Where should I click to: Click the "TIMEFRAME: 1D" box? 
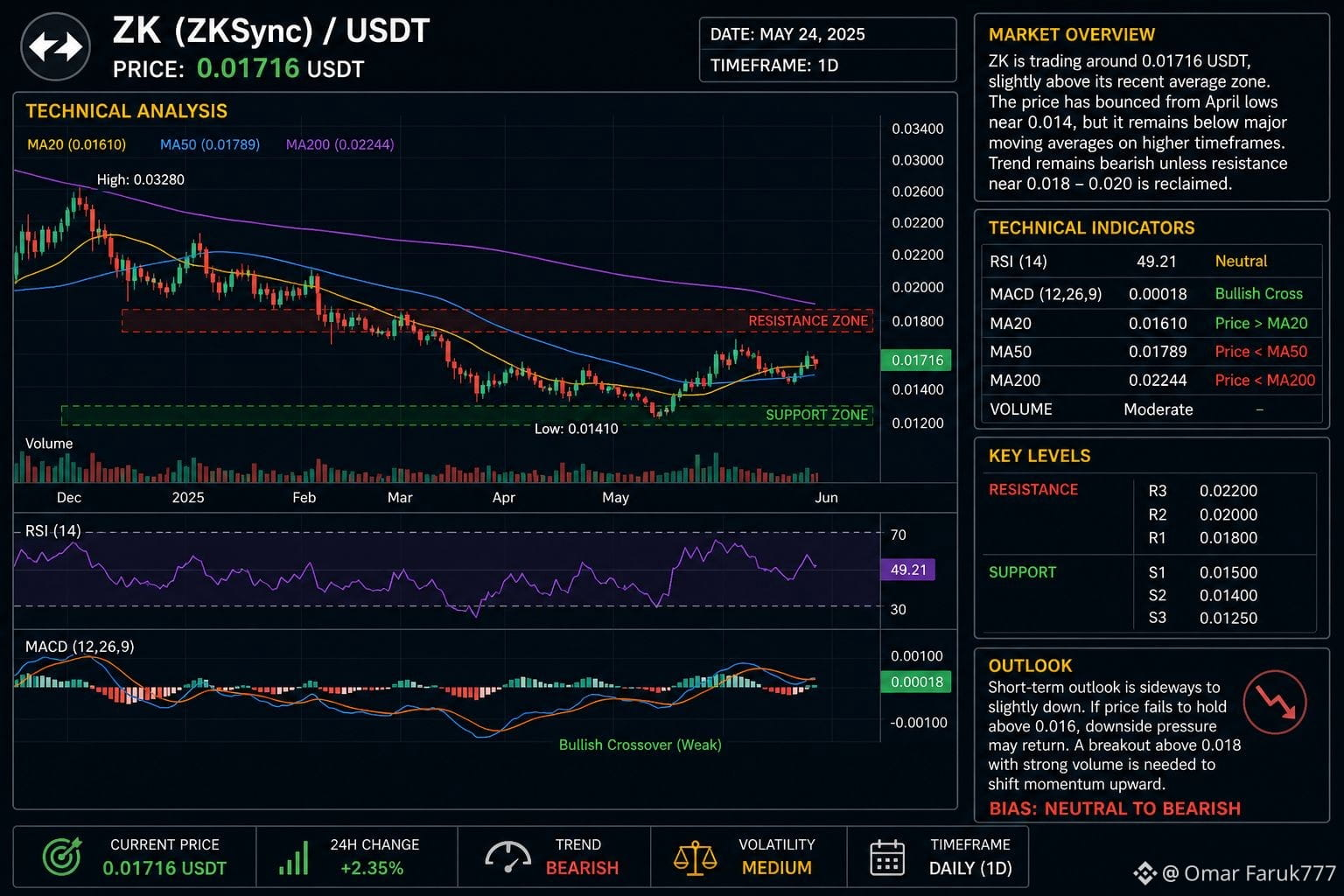pos(828,66)
